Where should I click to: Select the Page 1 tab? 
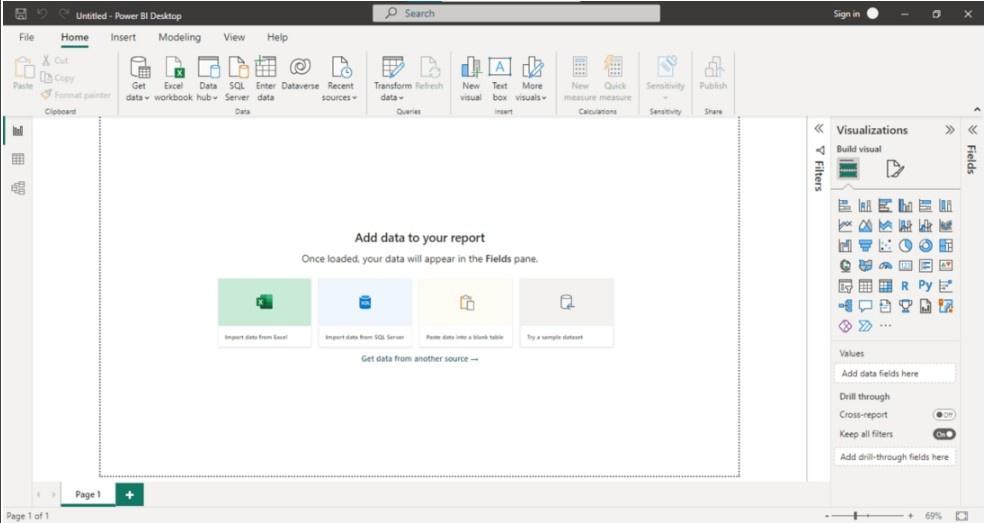[88, 494]
